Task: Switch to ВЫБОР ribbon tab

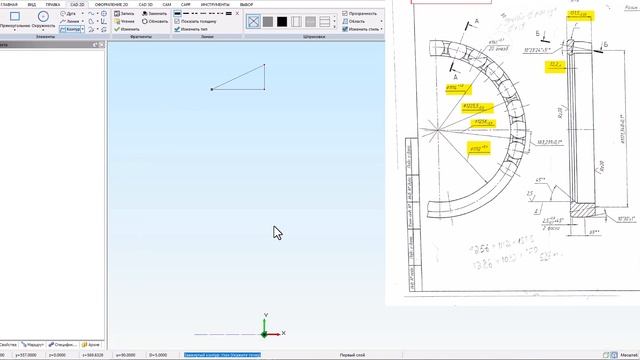Action: click(246, 4)
